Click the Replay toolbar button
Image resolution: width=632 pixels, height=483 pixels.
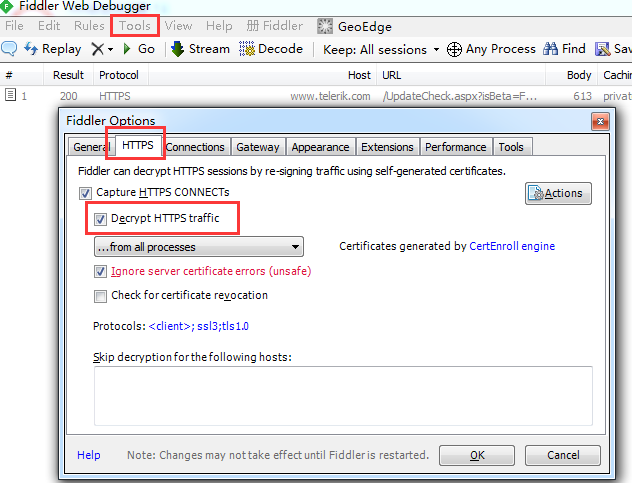tap(53, 49)
